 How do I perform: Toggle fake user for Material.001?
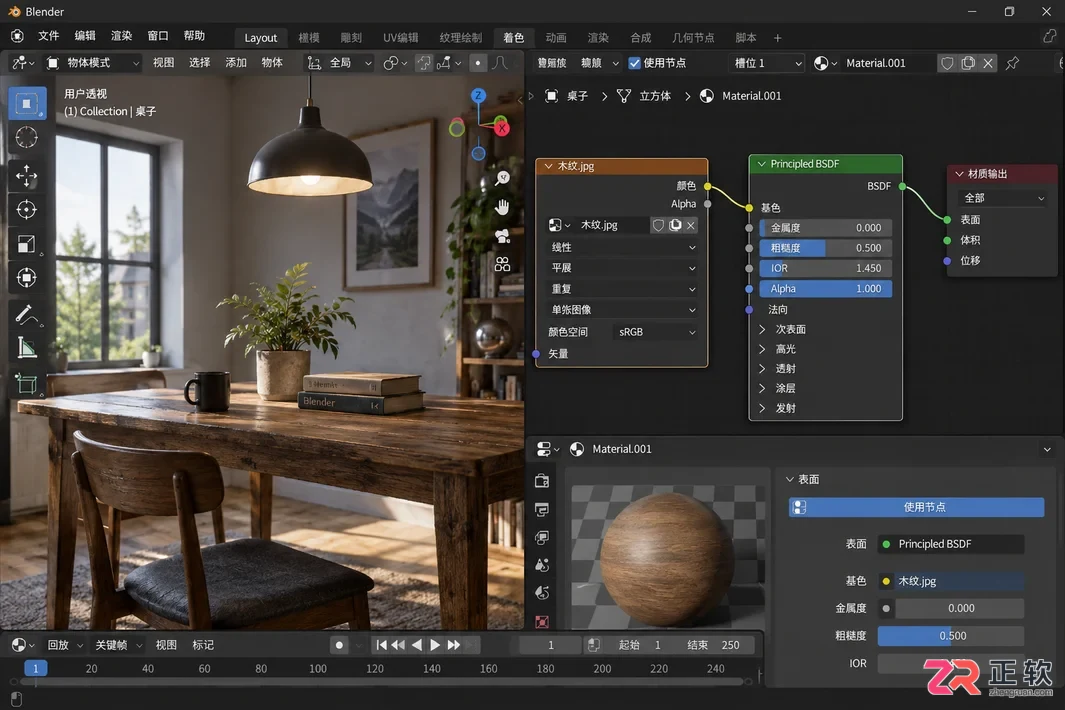pyautogui.click(x=947, y=63)
